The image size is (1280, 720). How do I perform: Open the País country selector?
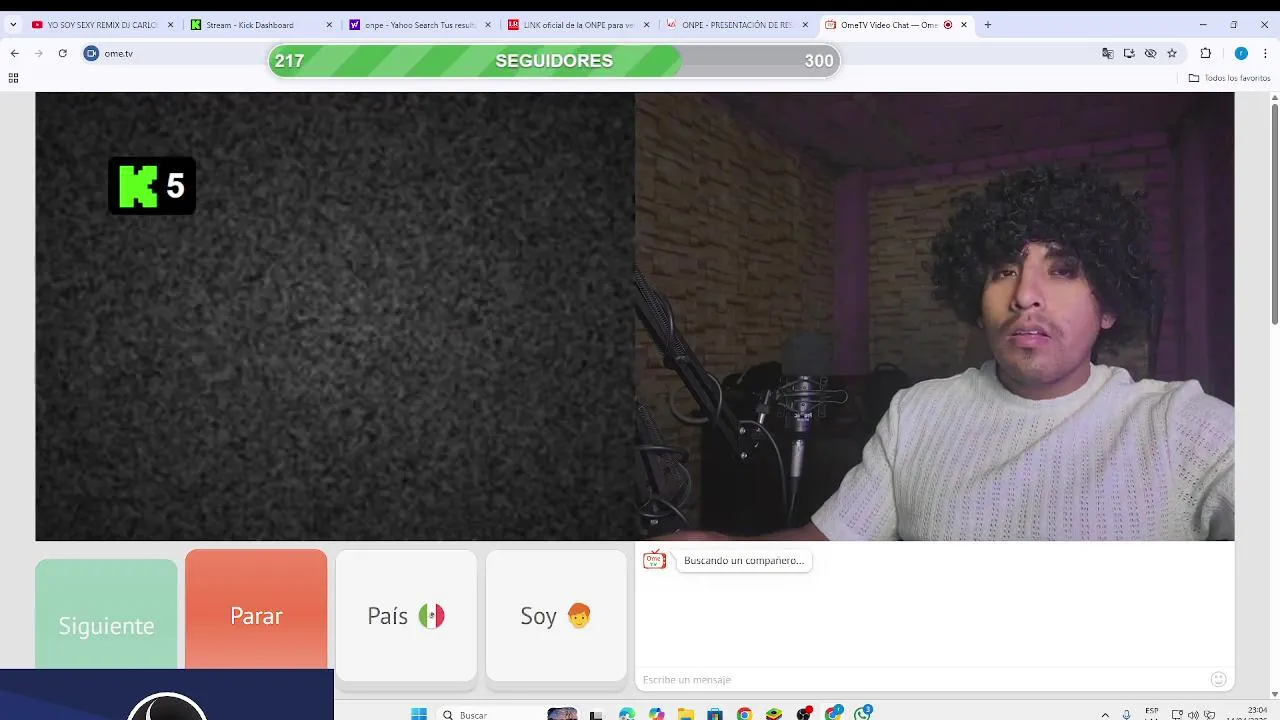click(406, 615)
